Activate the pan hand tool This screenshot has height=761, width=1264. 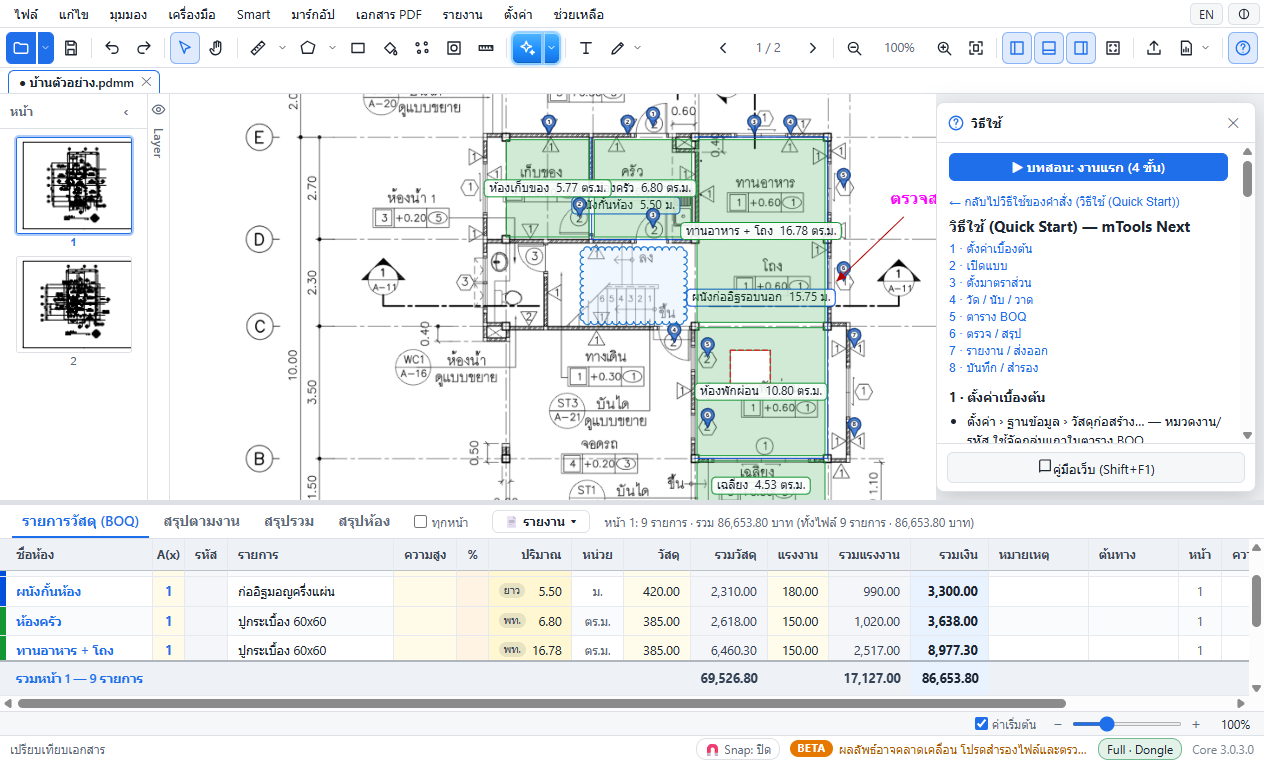coord(216,48)
